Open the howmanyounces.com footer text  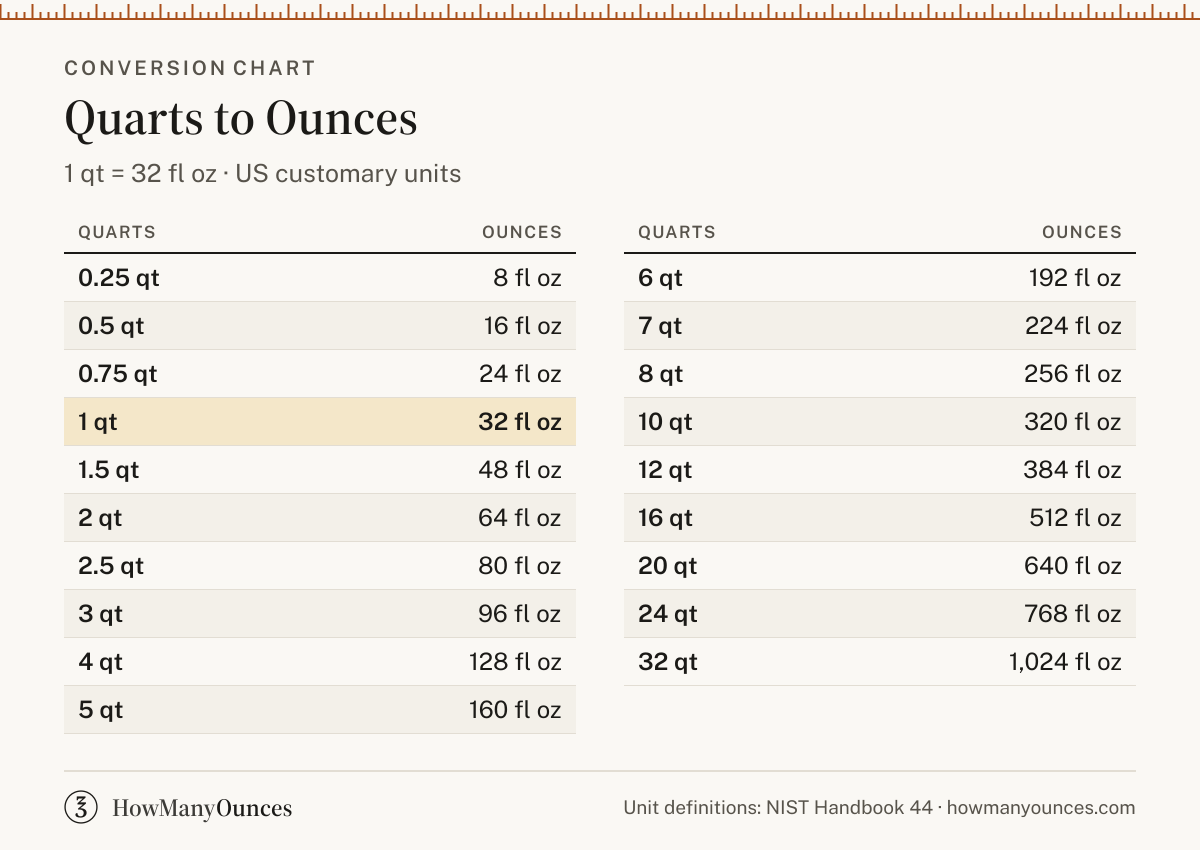[1041, 808]
